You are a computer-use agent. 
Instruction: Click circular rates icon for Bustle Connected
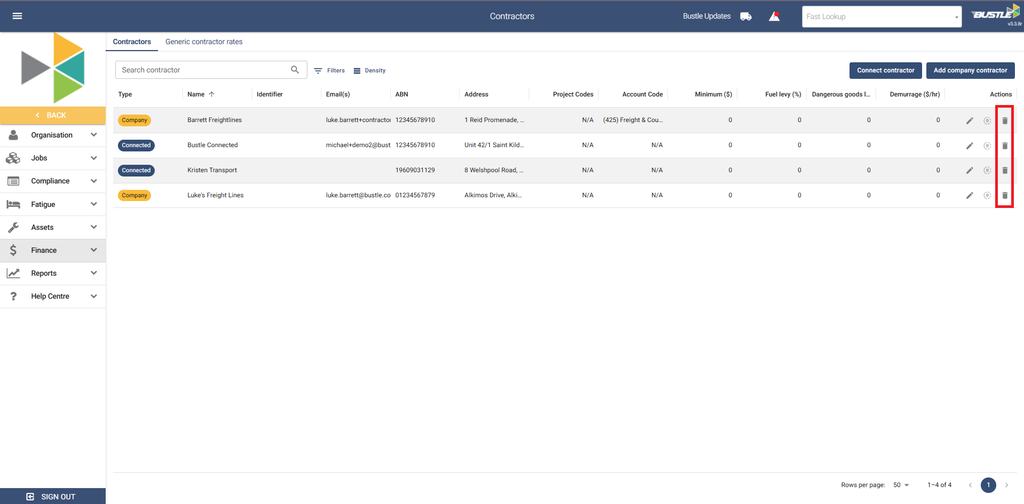pos(987,145)
